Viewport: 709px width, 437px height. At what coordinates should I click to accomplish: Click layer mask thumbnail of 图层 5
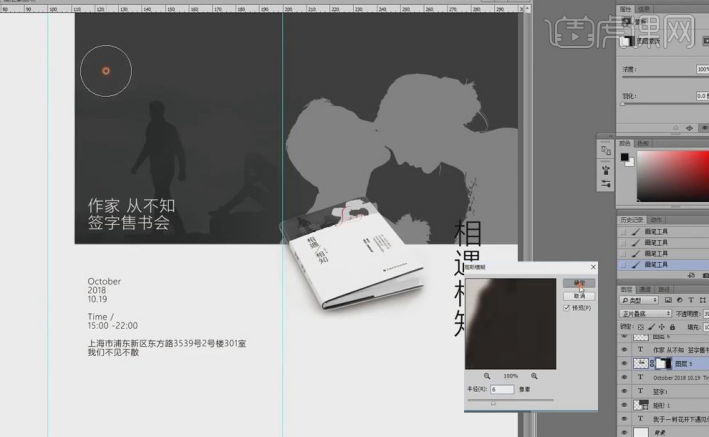(x=661, y=365)
